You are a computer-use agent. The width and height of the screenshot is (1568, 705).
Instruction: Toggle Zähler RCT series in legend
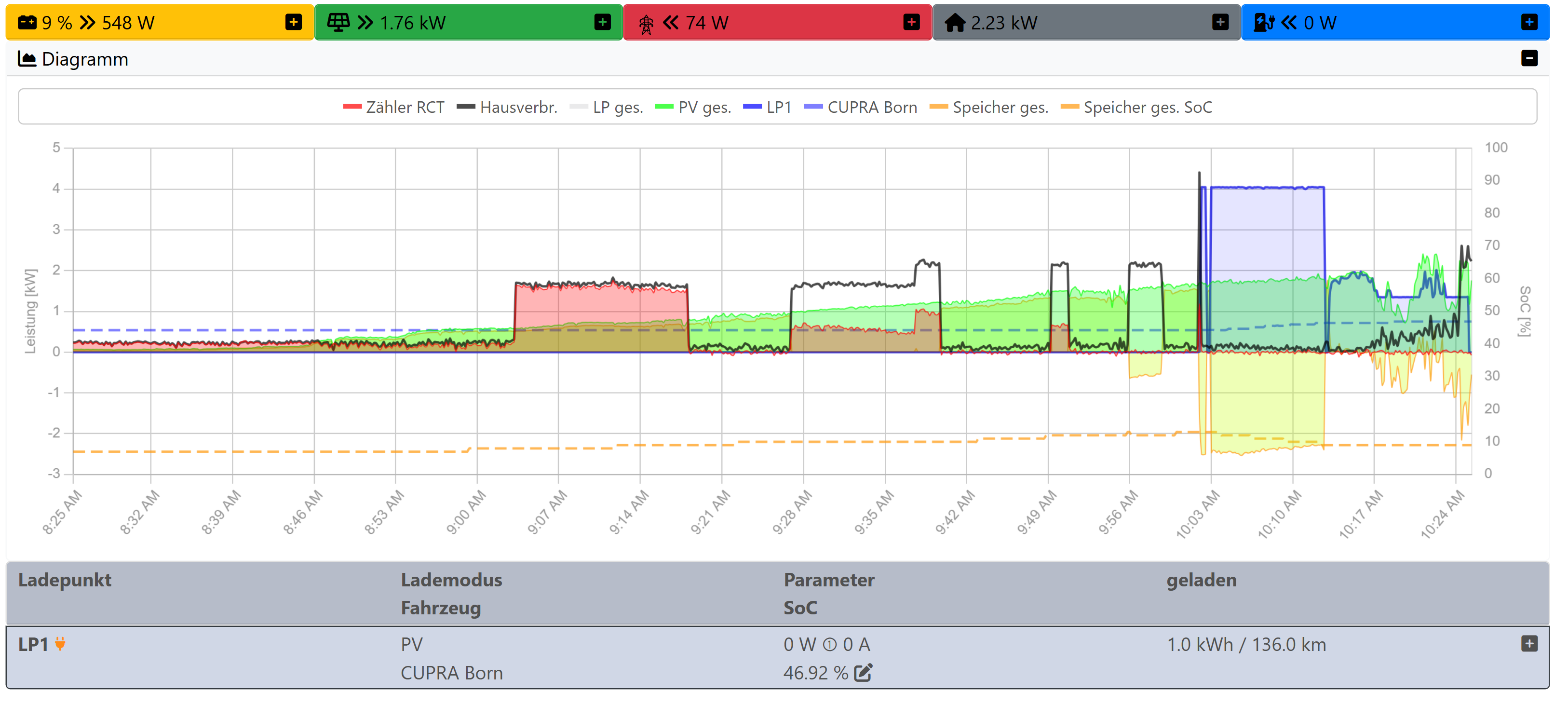pos(394,107)
